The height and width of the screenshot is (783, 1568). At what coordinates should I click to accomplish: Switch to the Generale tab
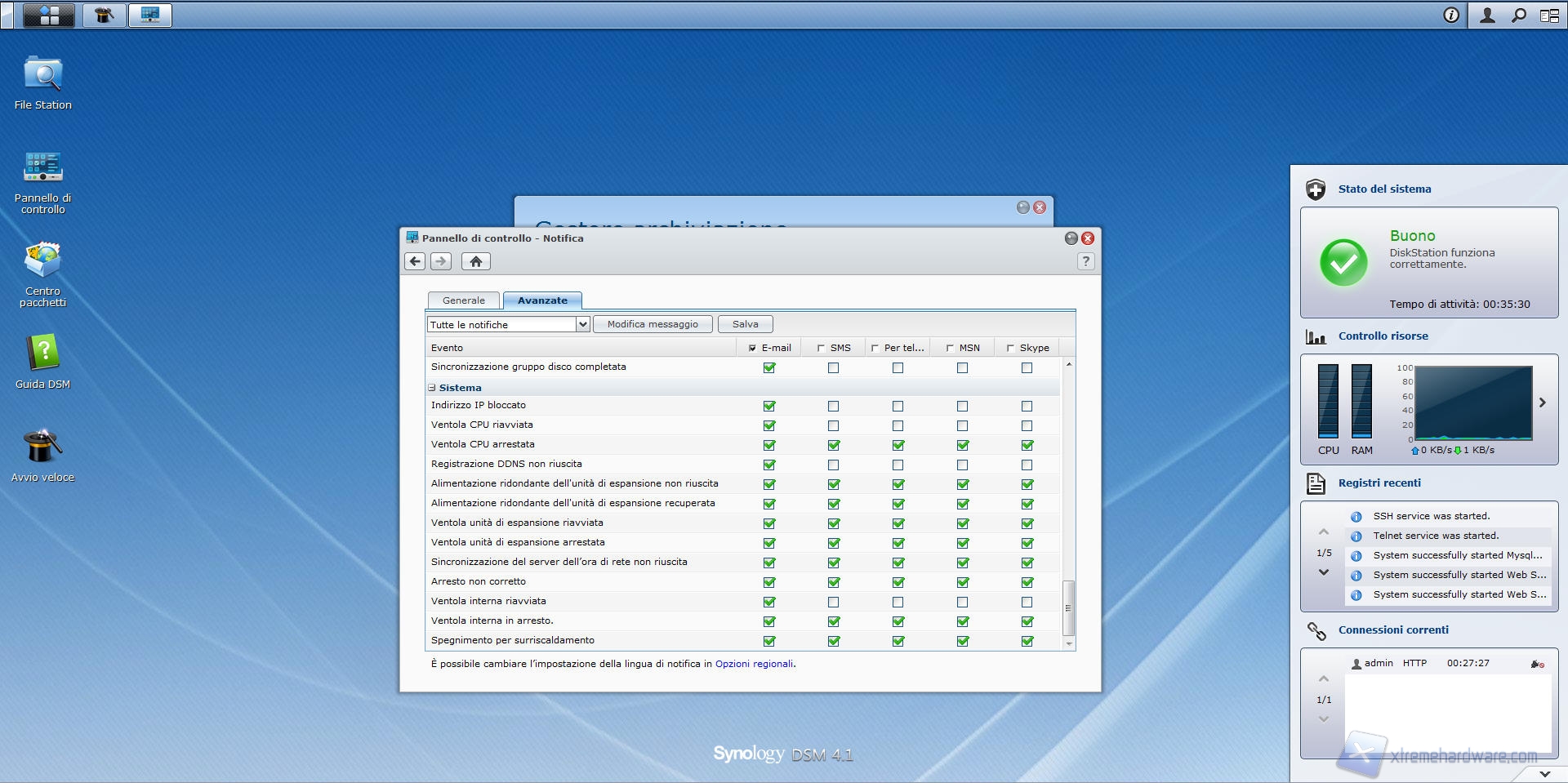463,300
